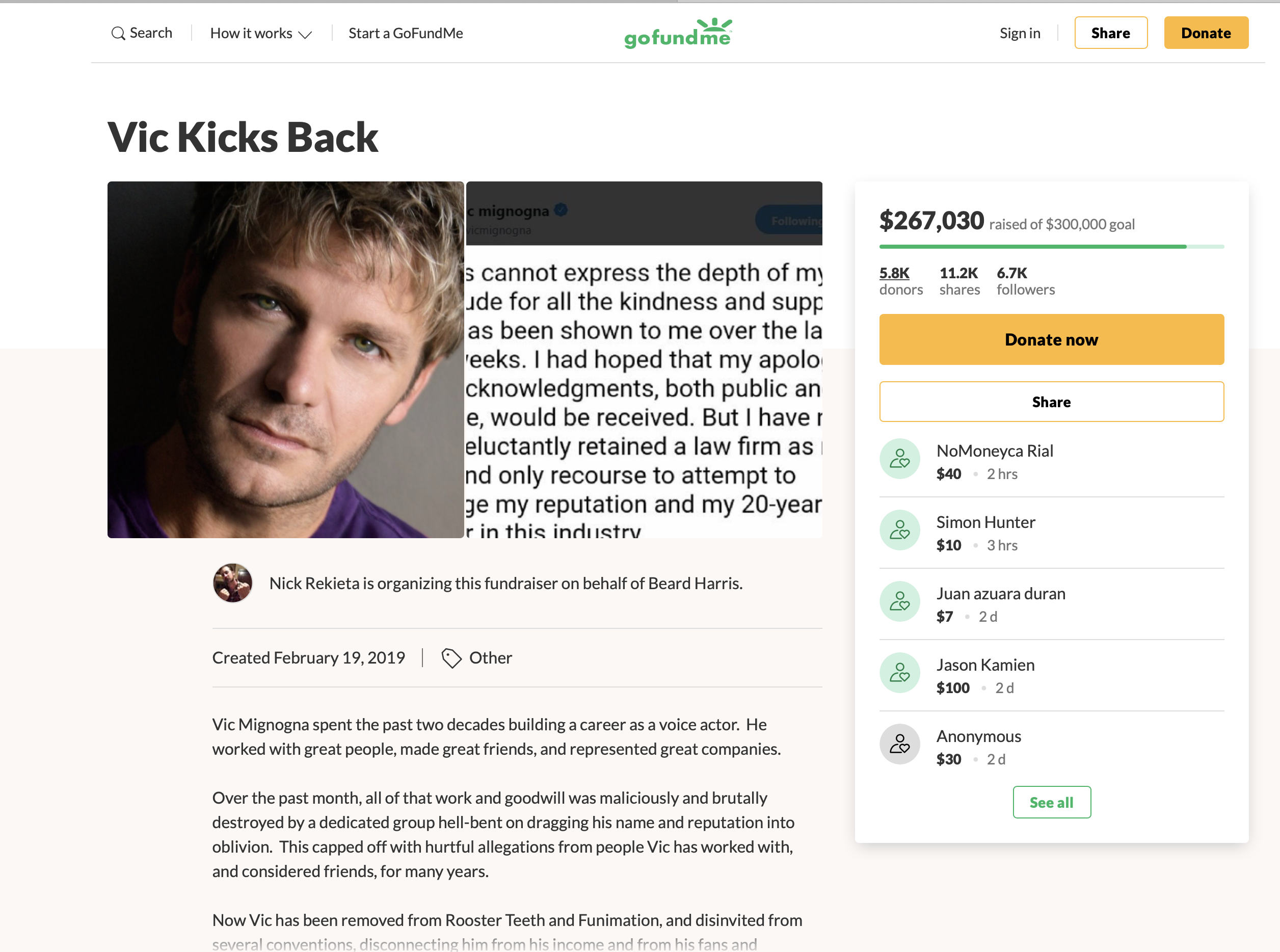Open the Vic Mignogna portrait photo
The image size is (1280, 952).
pos(285,360)
